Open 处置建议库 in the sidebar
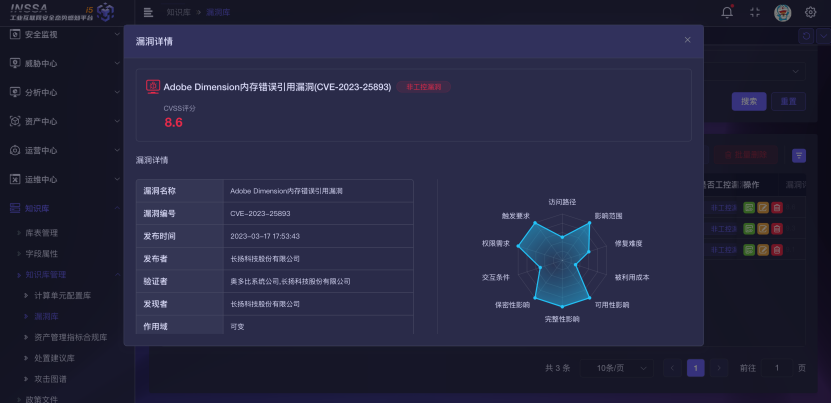 [54, 358]
